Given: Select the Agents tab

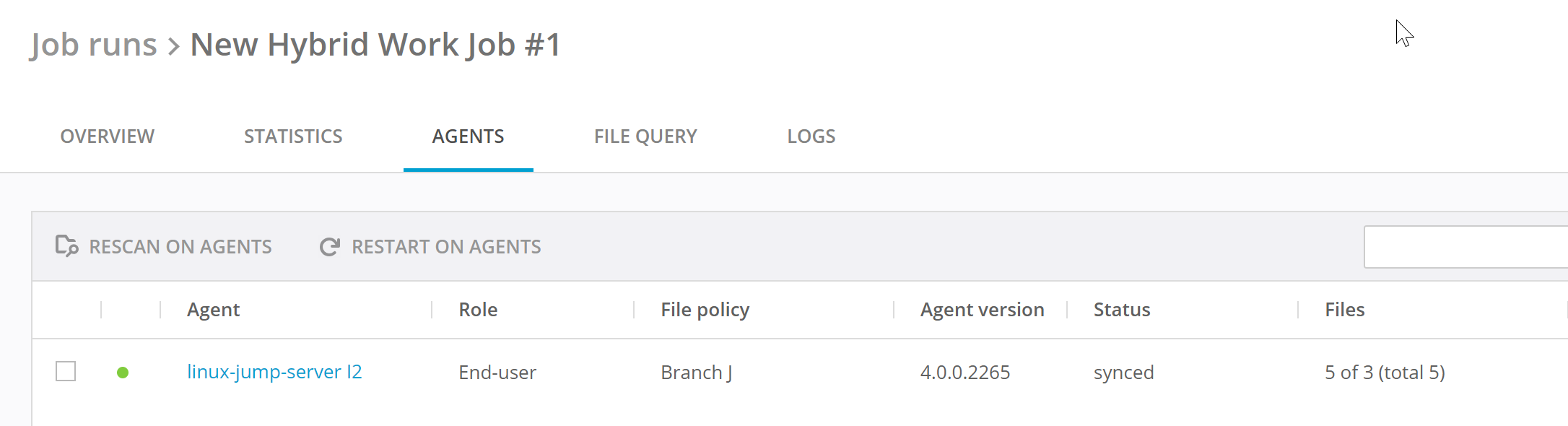Looking at the screenshot, I should 468,136.
